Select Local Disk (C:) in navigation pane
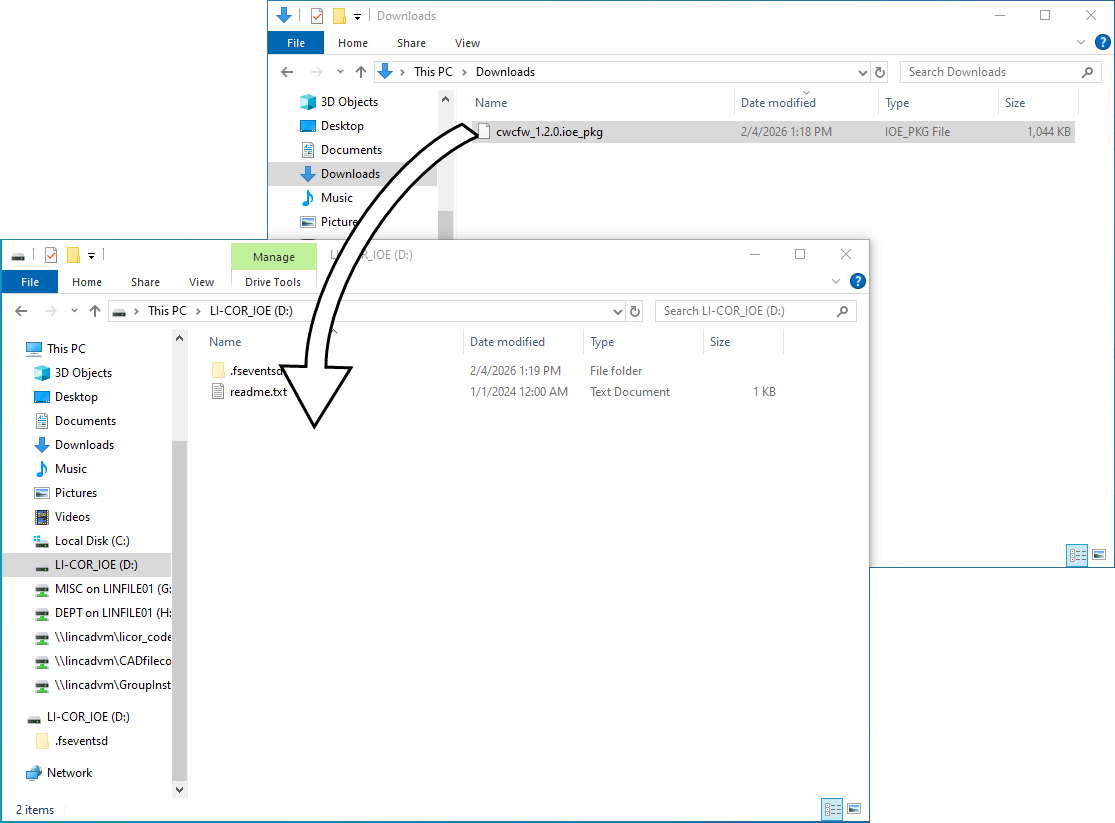The height and width of the screenshot is (823, 1115). coord(92,541)
